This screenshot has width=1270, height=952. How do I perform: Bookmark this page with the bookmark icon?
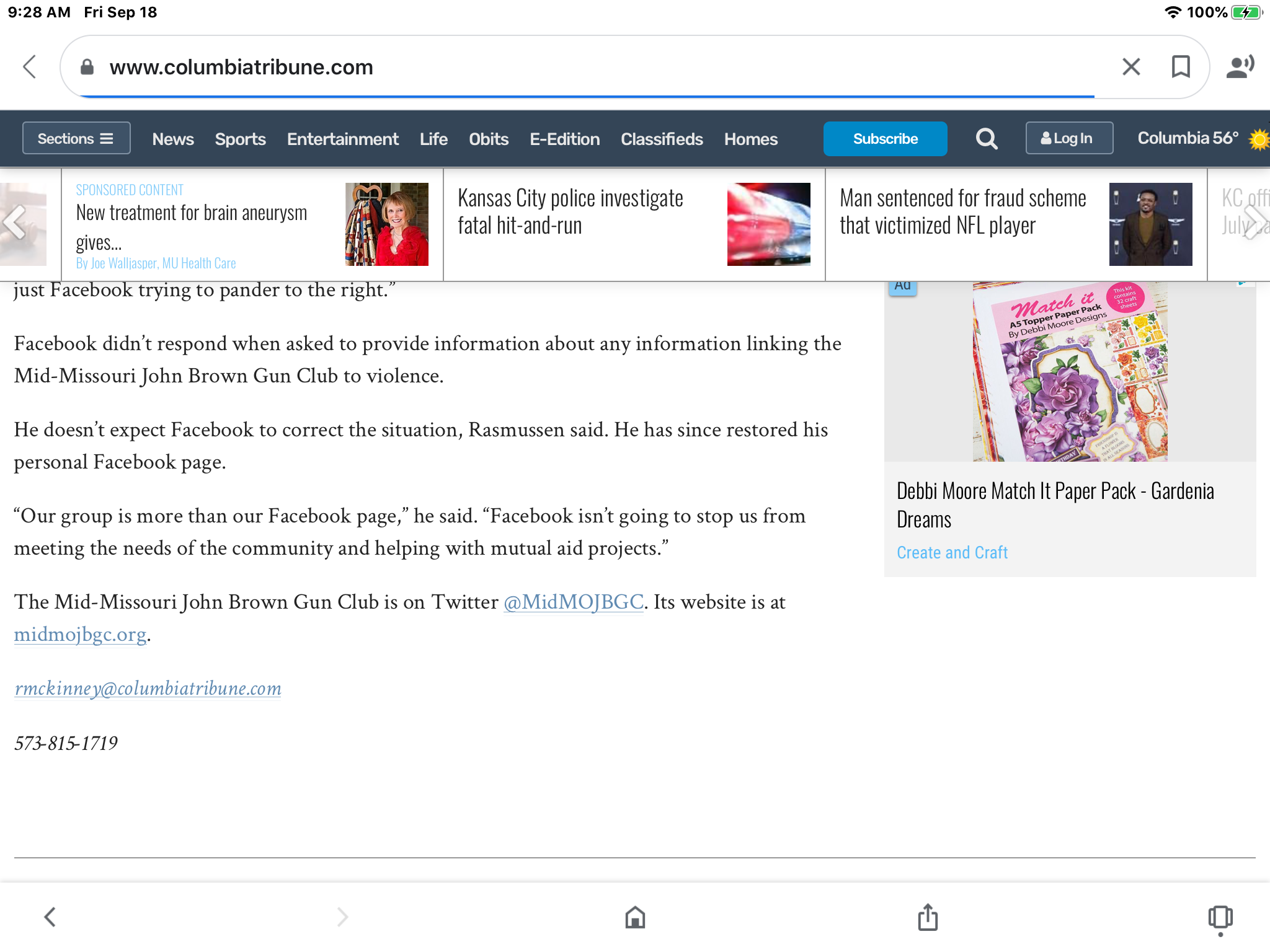point(1181,66)
